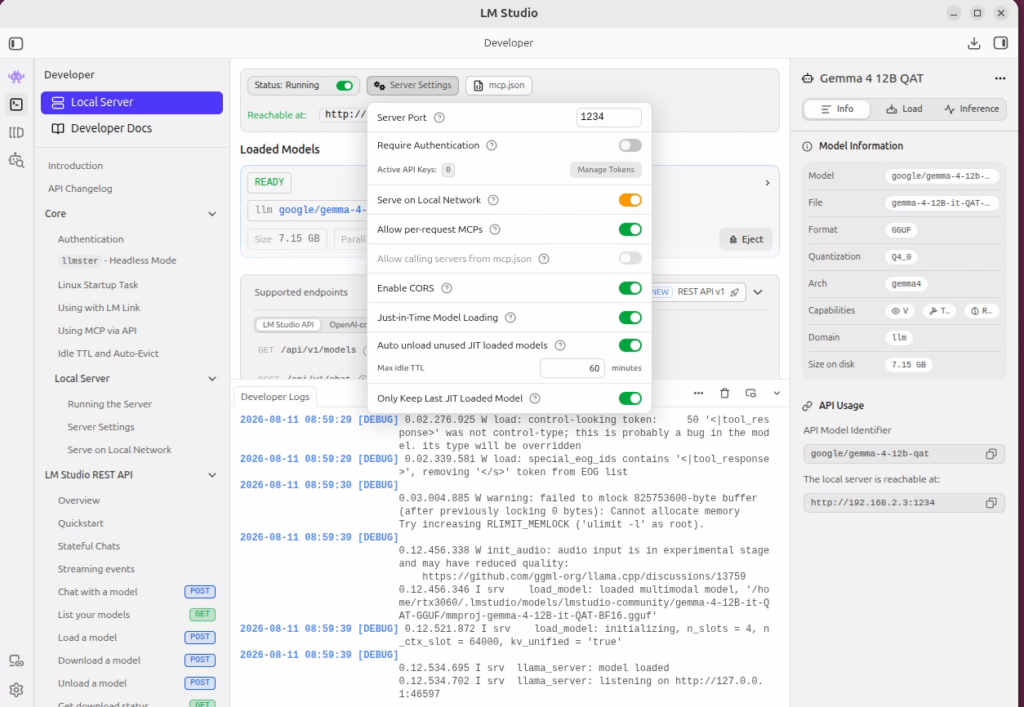Screen dimensions: 1024x707
Task: Open the API Changelog docs page
Action: click(x=80, y=189)
